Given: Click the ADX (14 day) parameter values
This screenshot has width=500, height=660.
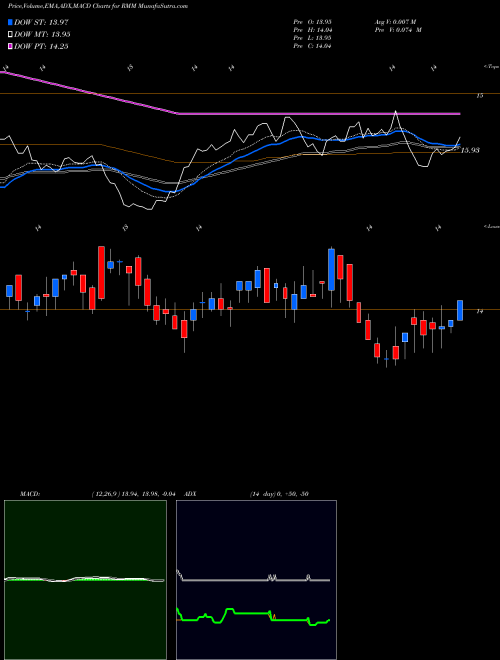Looking at the screenshot, I should pos(279,494).
